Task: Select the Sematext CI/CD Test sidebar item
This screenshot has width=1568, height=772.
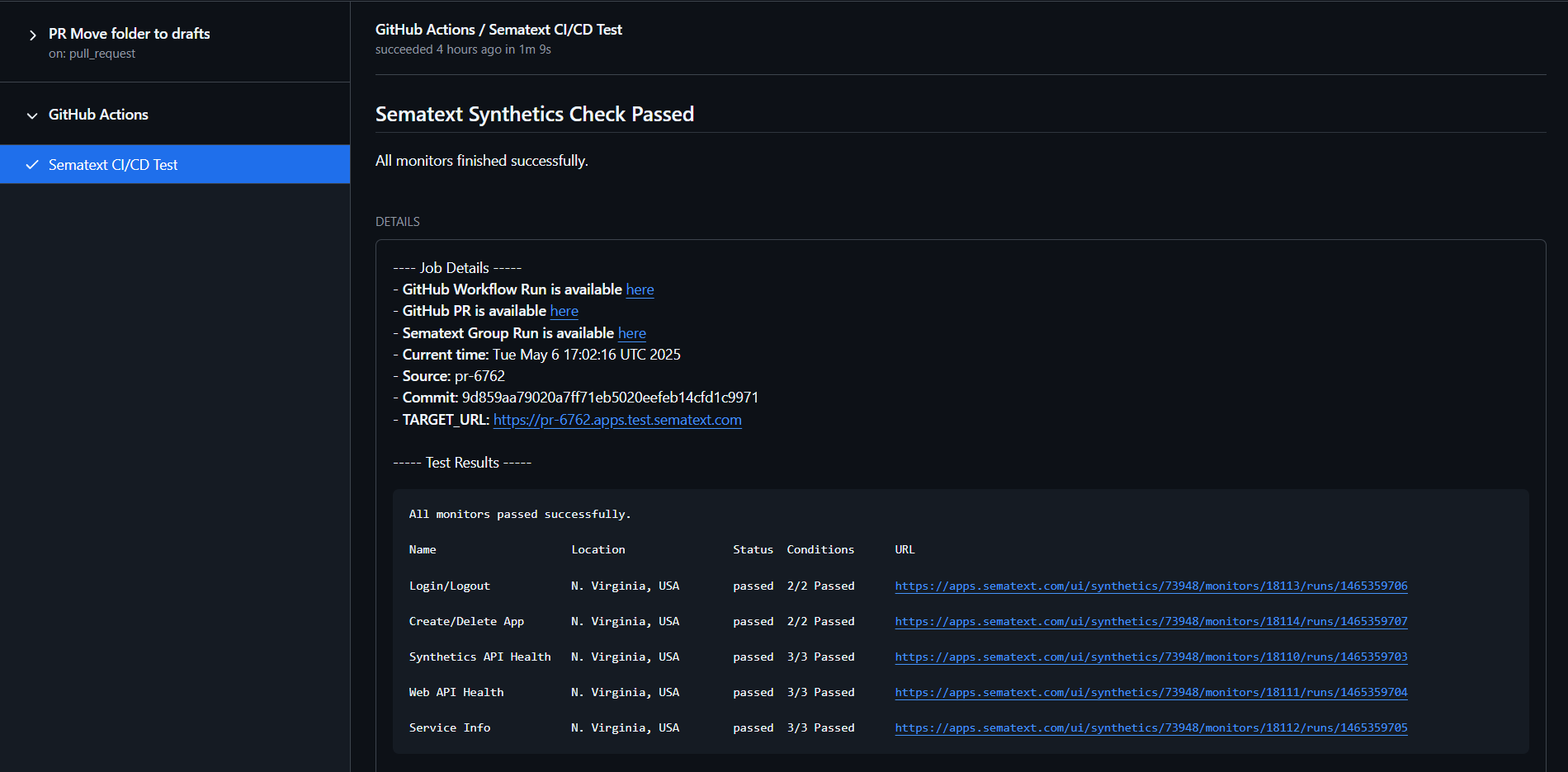Action: point(175,164)
